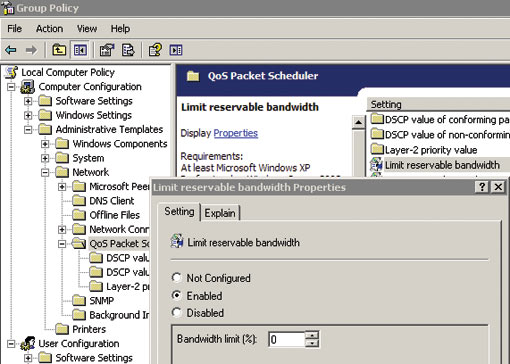The height and width of the screenshot is (364, 510).
Task: Click the Offline Files folder icon
Action: pos(79,215)
